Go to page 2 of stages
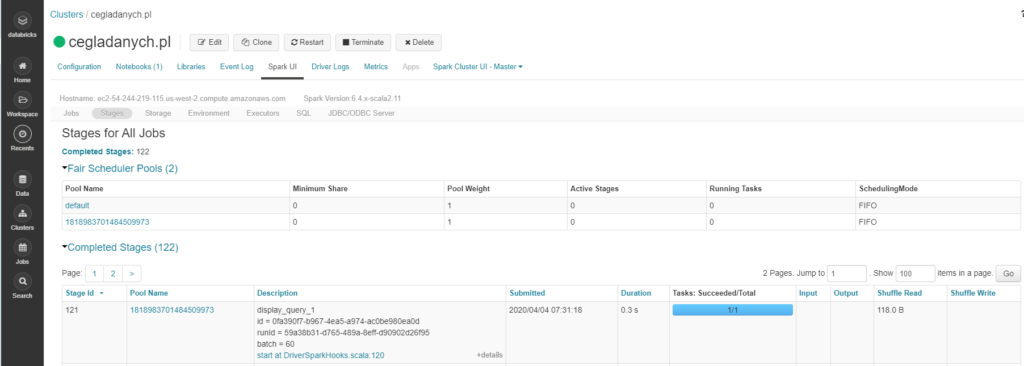Image resolution: width=1024 pixels, height=366 pixels. (x=113, y=273)
